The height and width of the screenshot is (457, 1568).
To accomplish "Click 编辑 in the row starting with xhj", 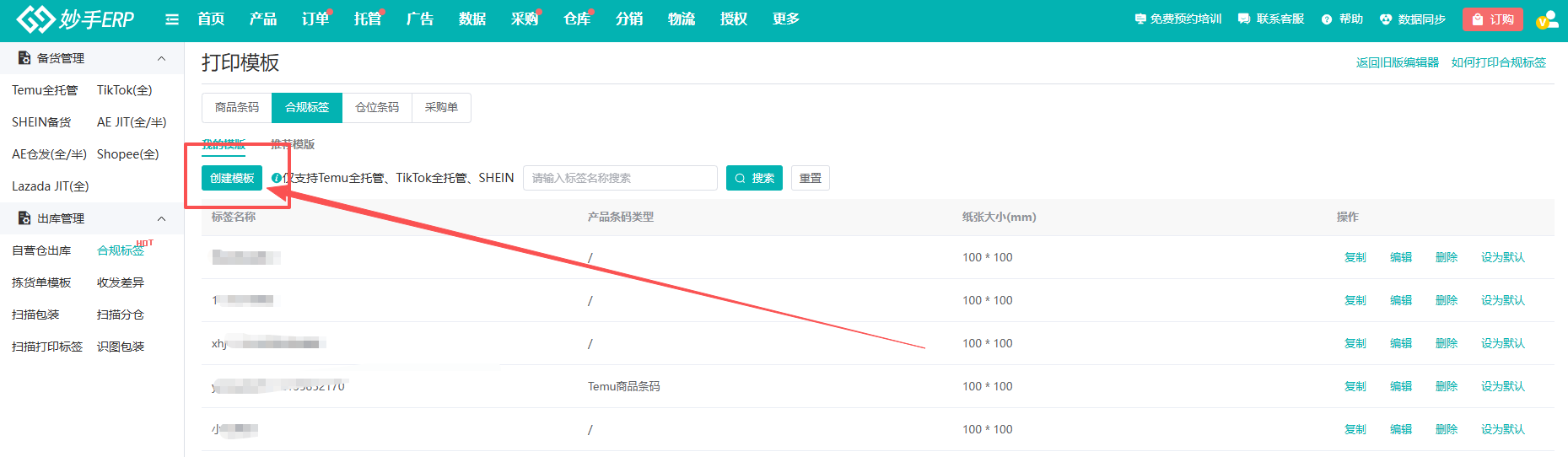I will (1401, 343).
